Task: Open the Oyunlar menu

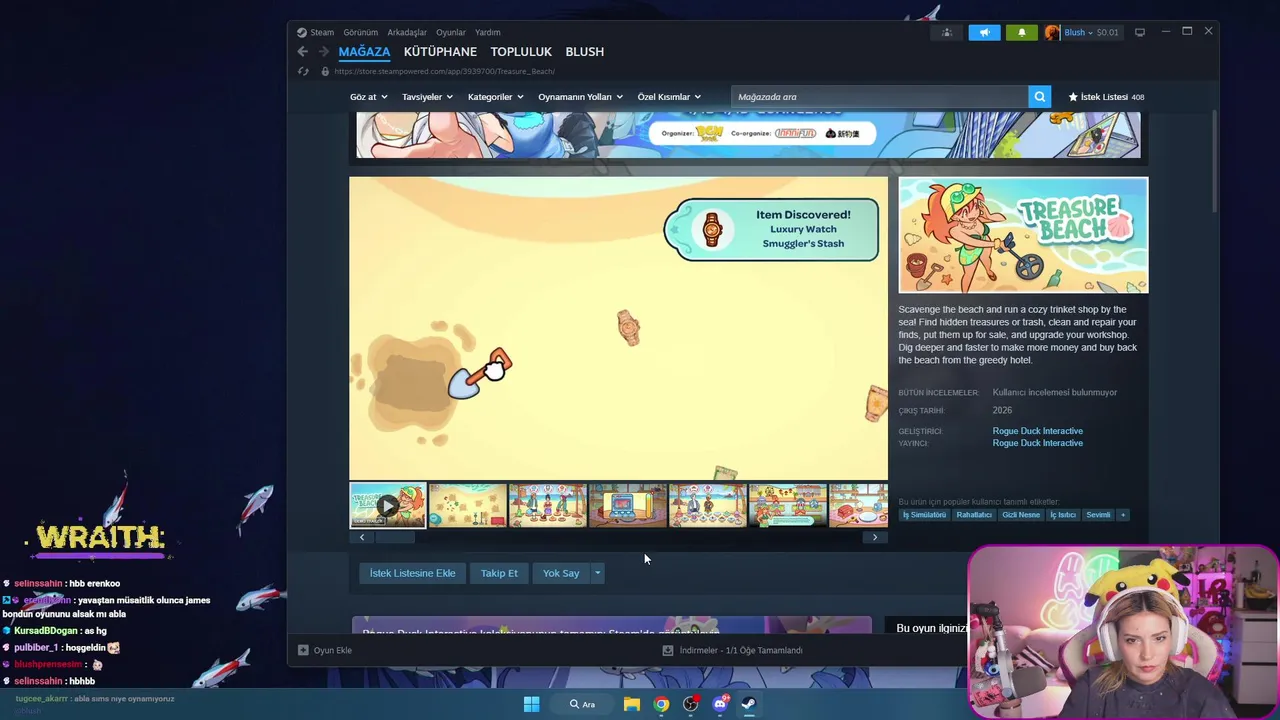Action: (451, 32)
